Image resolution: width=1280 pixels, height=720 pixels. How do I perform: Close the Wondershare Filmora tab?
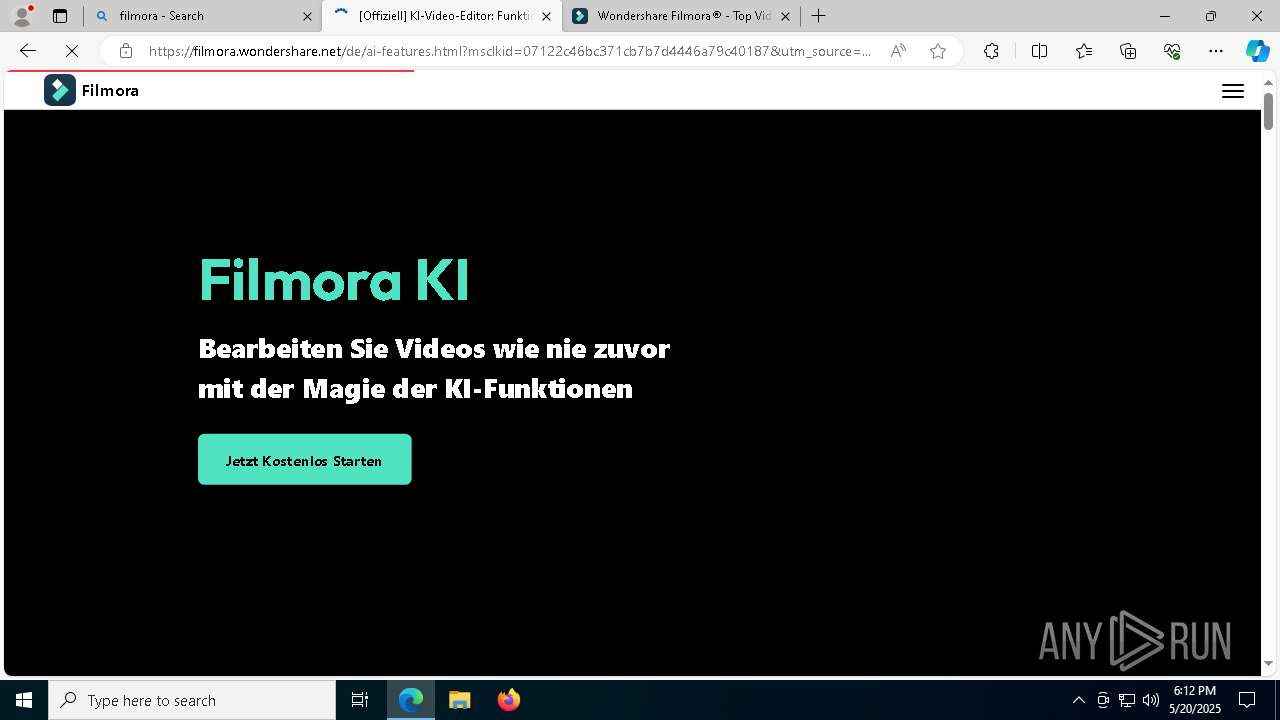pos(785,16)
